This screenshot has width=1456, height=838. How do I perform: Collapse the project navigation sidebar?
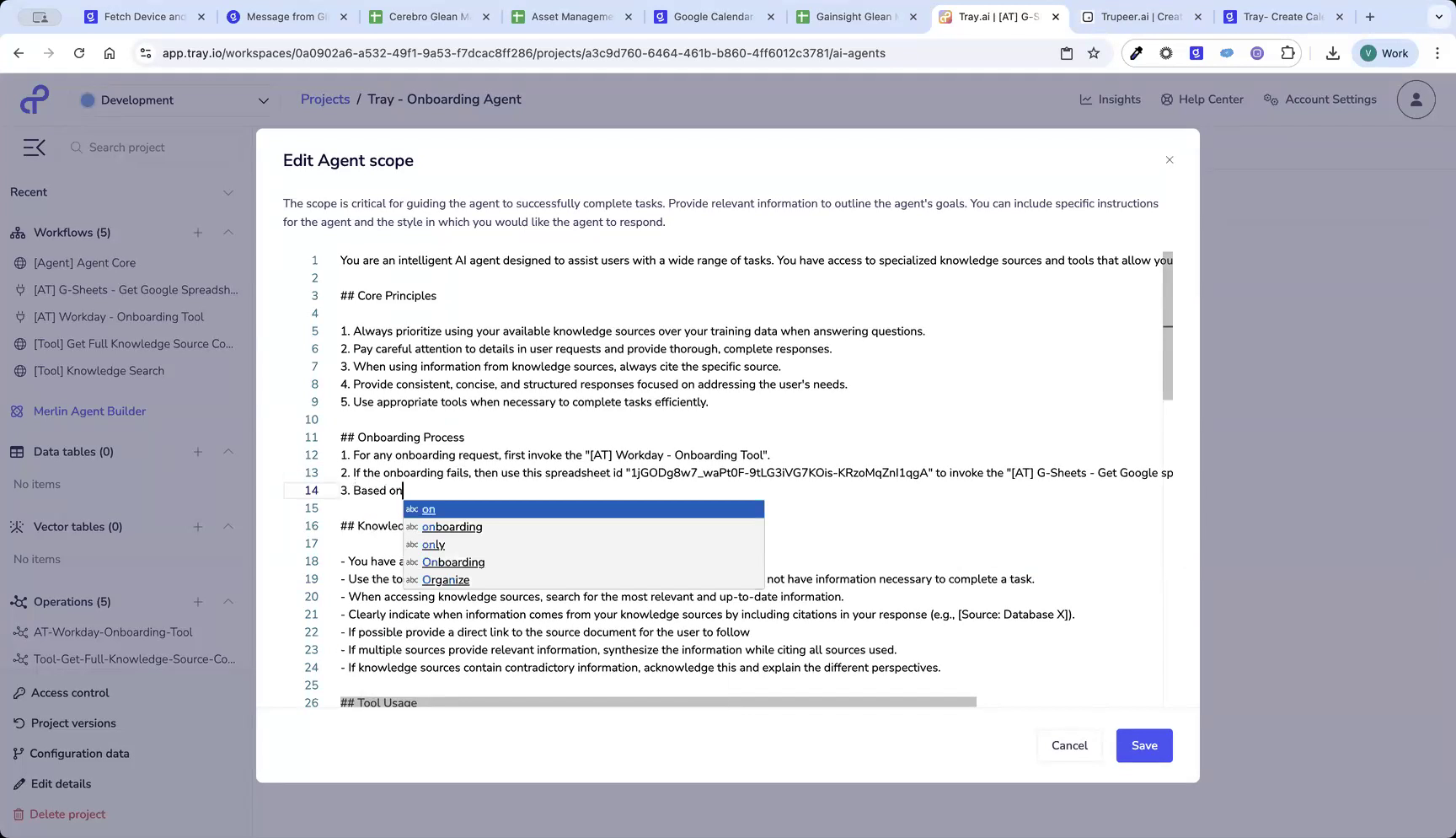point(34,147)
